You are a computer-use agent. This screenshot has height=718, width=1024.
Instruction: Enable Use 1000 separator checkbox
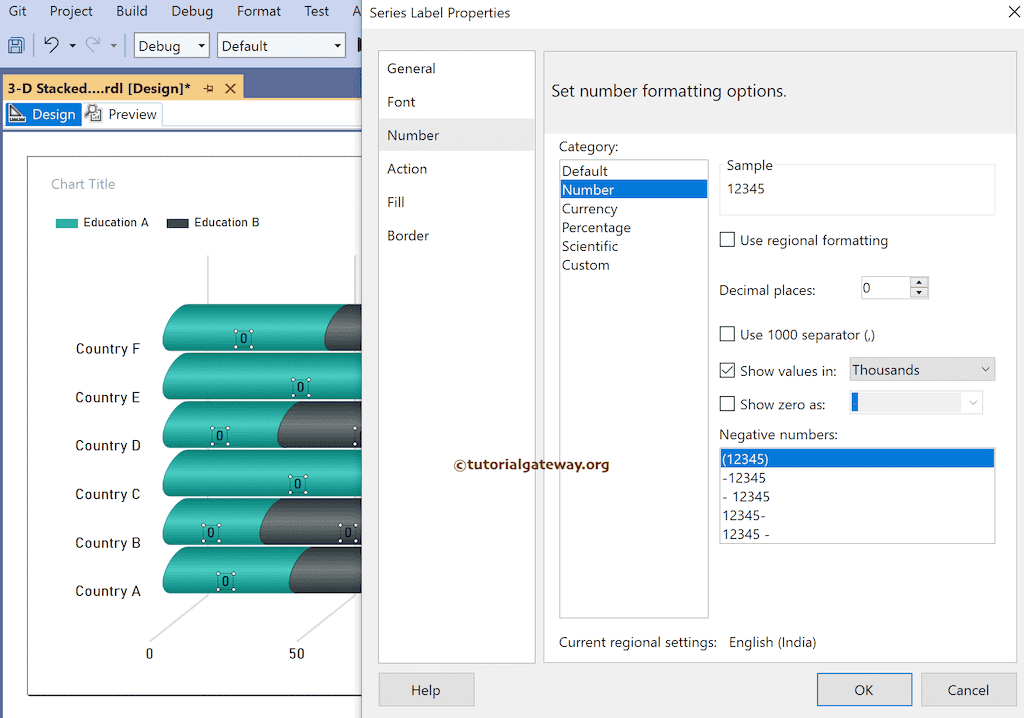pyautogui.click(x=727, y=334)
